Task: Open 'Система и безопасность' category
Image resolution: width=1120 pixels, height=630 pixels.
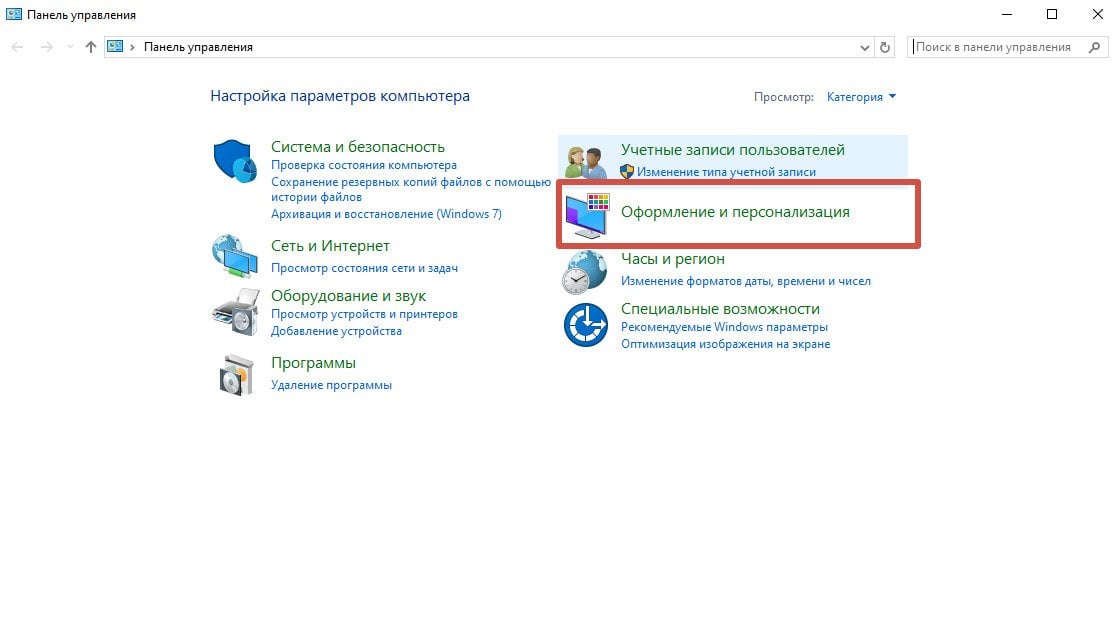Action: (x=358, y=146)
